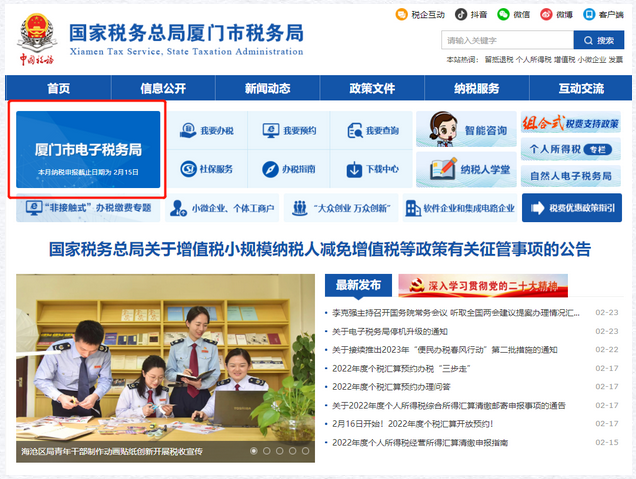
Task: Click the 大众创业 万众创新 people icon
Action: point(300,208)
